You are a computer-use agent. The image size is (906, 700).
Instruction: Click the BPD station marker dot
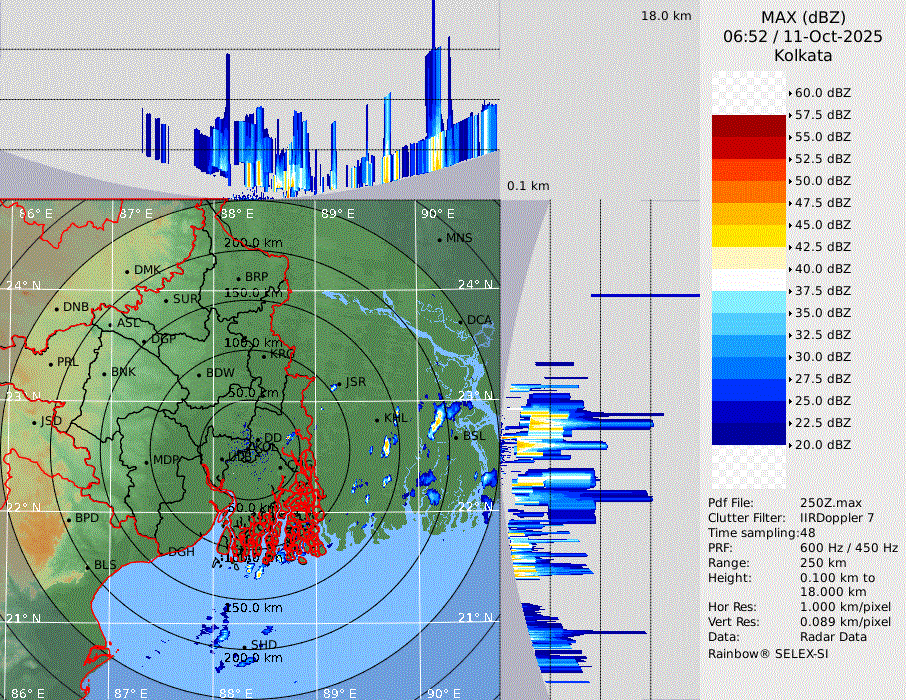click(68, 520)
